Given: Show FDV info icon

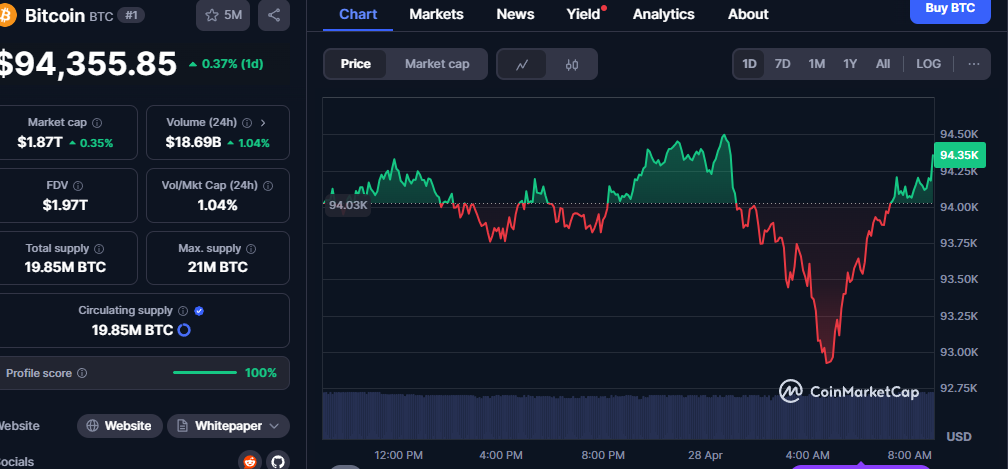Looking at the screenshot, I should click(x=78, y=186).
